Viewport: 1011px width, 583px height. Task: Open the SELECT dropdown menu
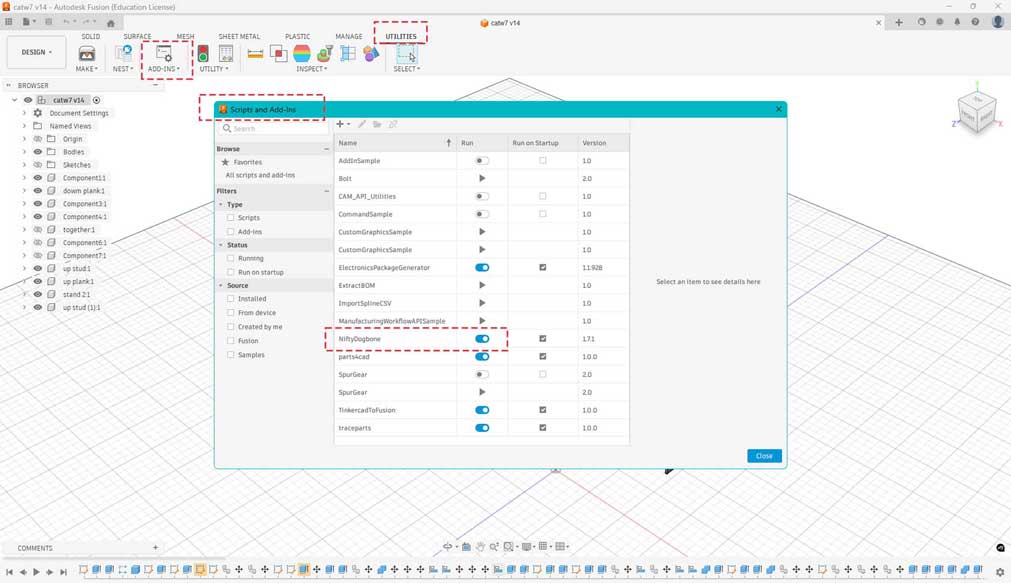pos(406,69)
